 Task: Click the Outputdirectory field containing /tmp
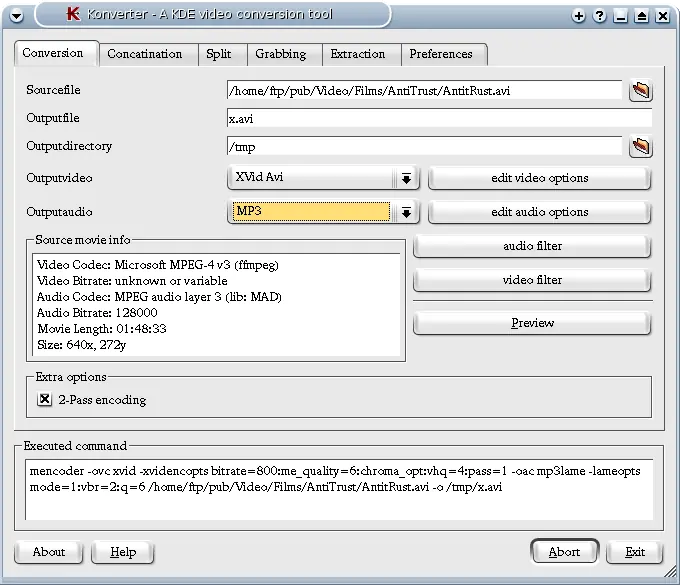424,147
